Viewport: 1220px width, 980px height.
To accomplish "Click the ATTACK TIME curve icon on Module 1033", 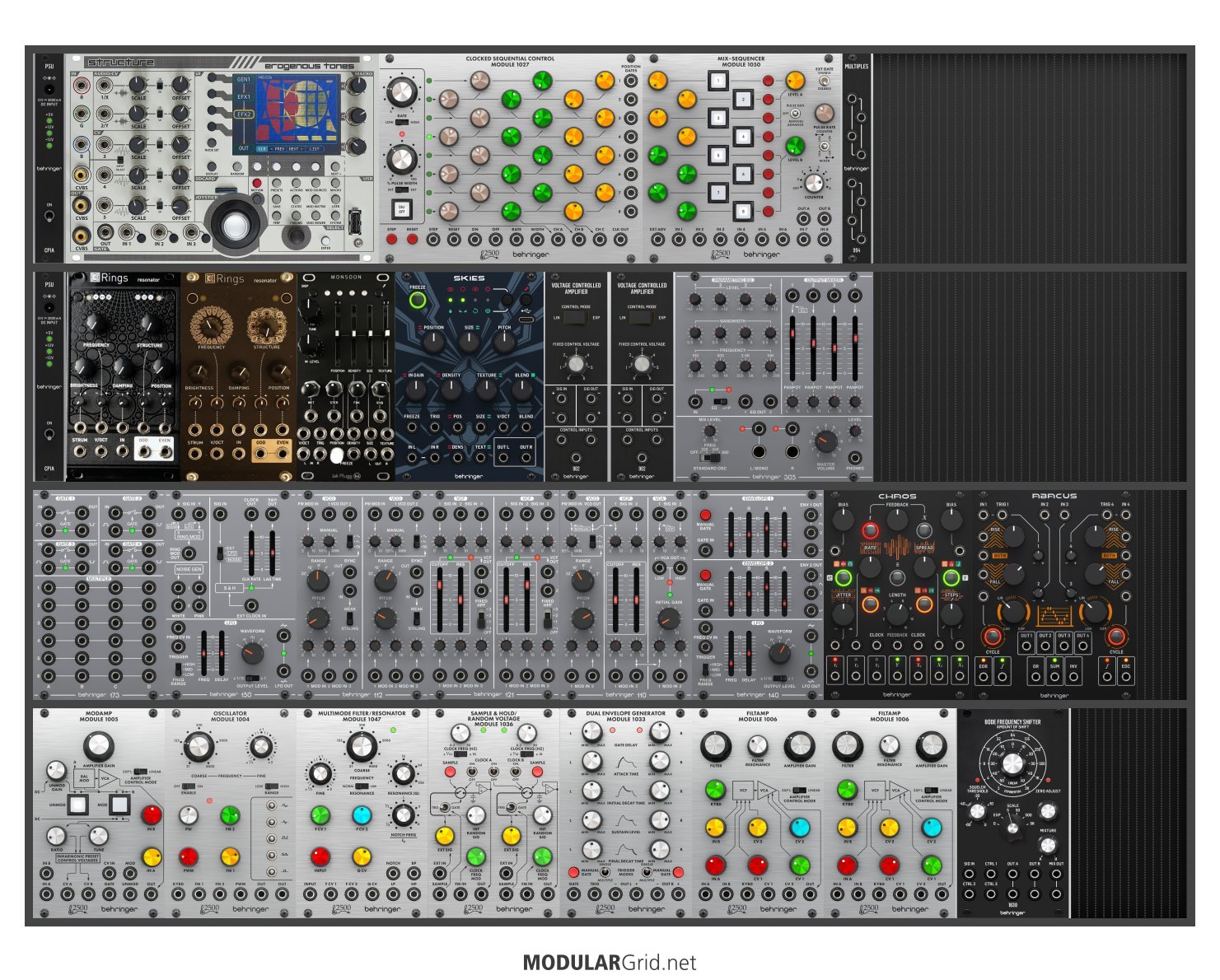I will (626, 763).
